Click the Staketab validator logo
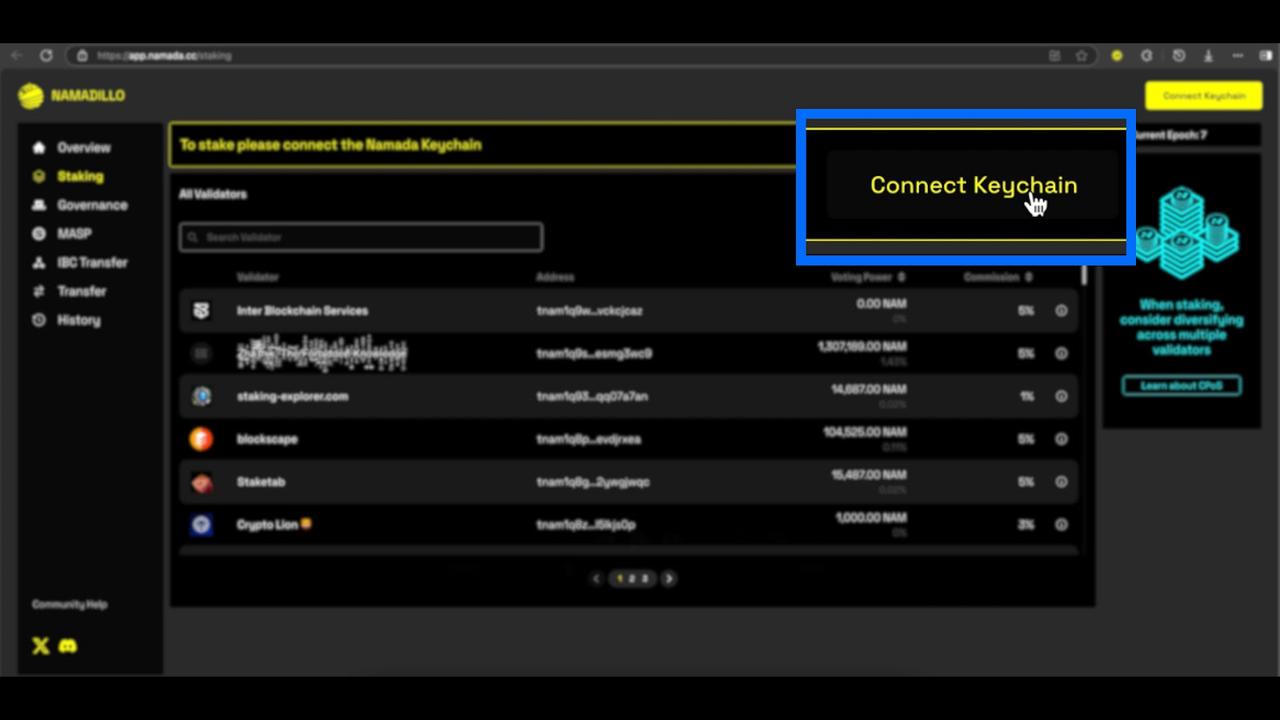The image size is (1280, 720). pyautogui.click(x=201, y=482)
